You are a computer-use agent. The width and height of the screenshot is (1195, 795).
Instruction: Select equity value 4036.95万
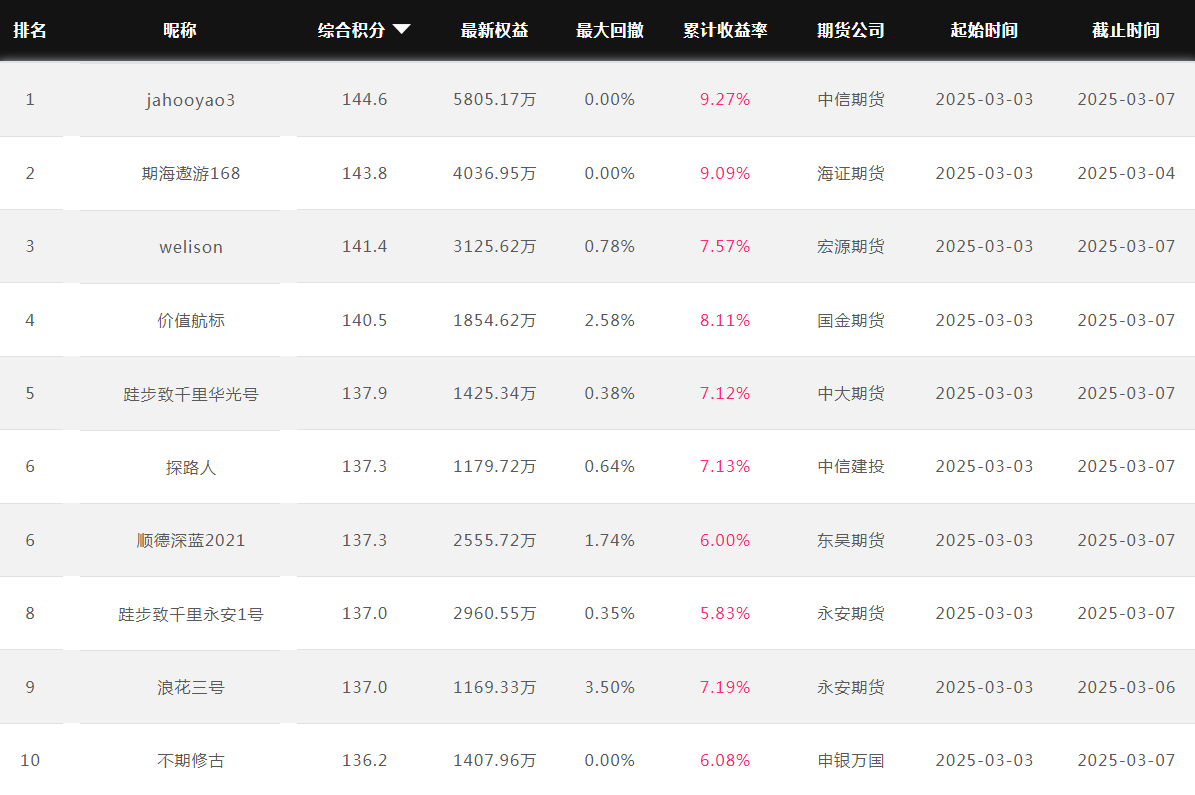coord(495,174)
